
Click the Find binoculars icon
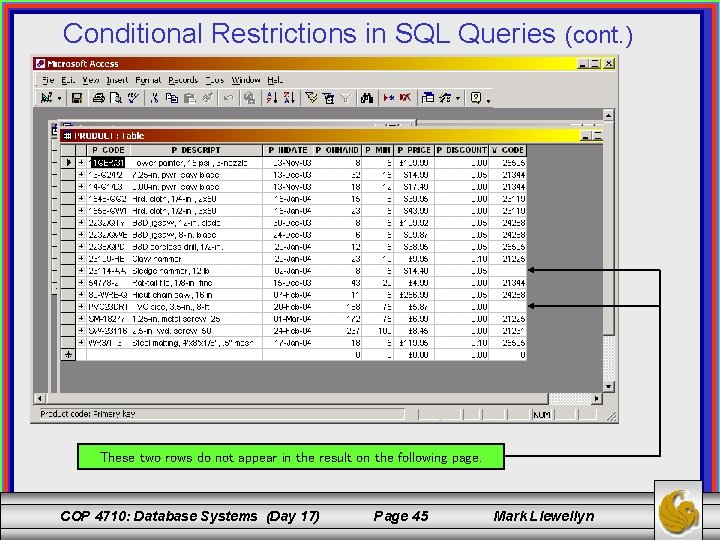coord(366,98)
